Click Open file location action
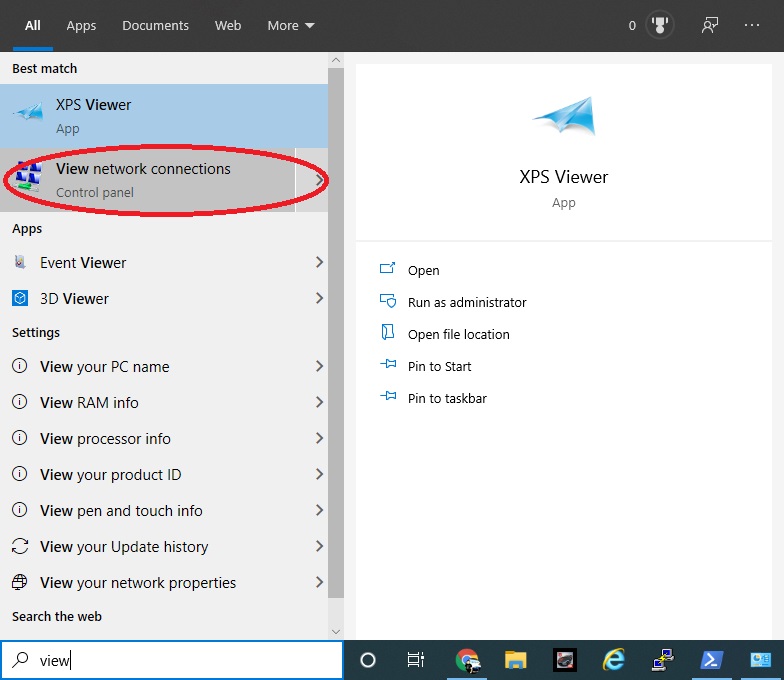784x680 pixels. click(458, 334)
